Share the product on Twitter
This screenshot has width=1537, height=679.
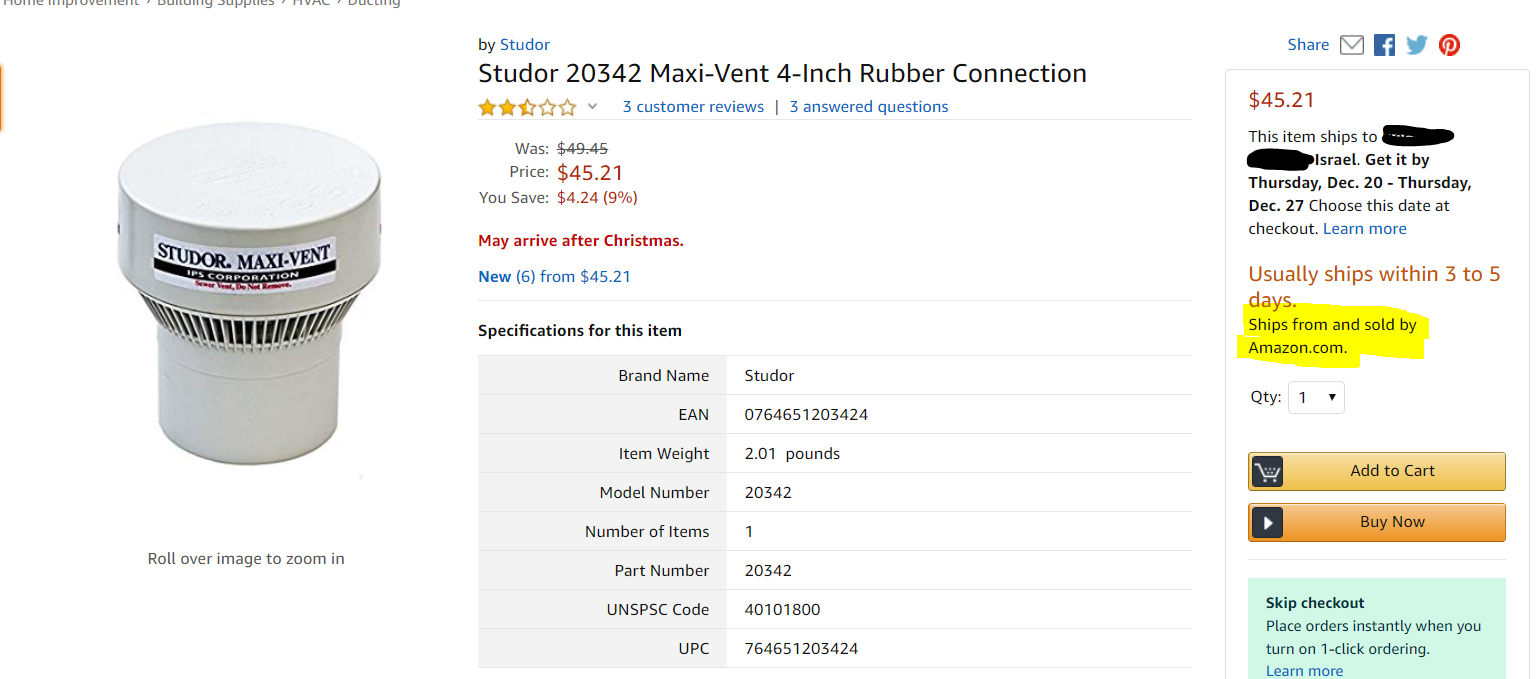(1416, 45)
